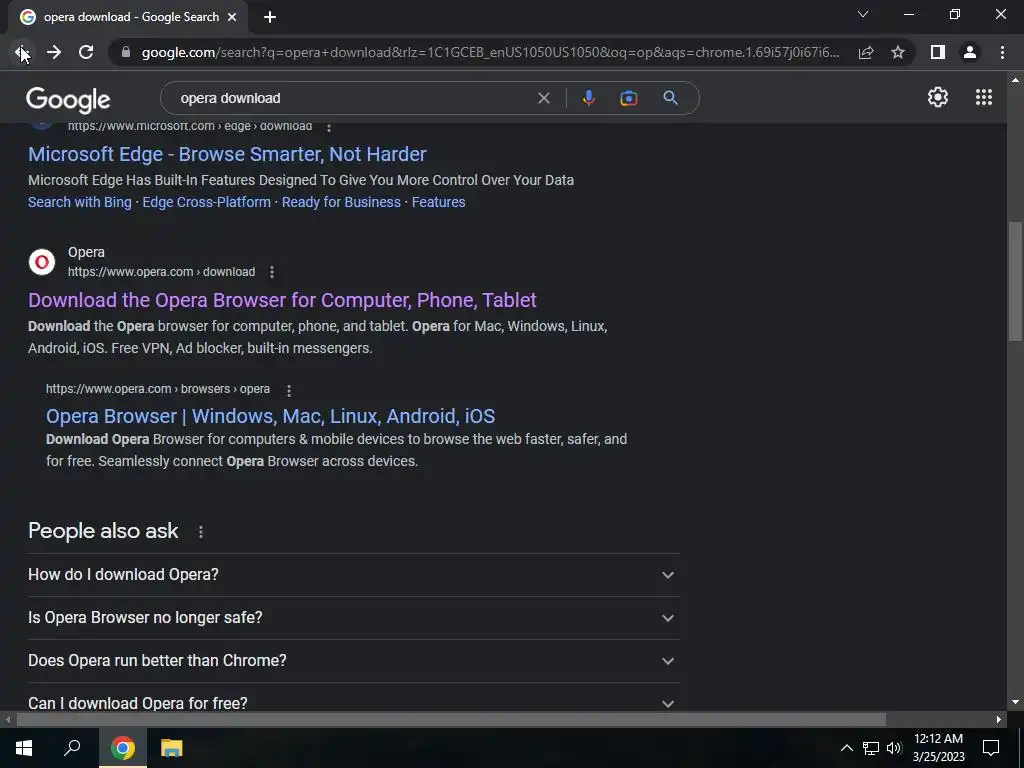The height and width of the screenshot is (768, 1024).
Task: Open a new tab with the plus button
Action: tap(270, 17)
